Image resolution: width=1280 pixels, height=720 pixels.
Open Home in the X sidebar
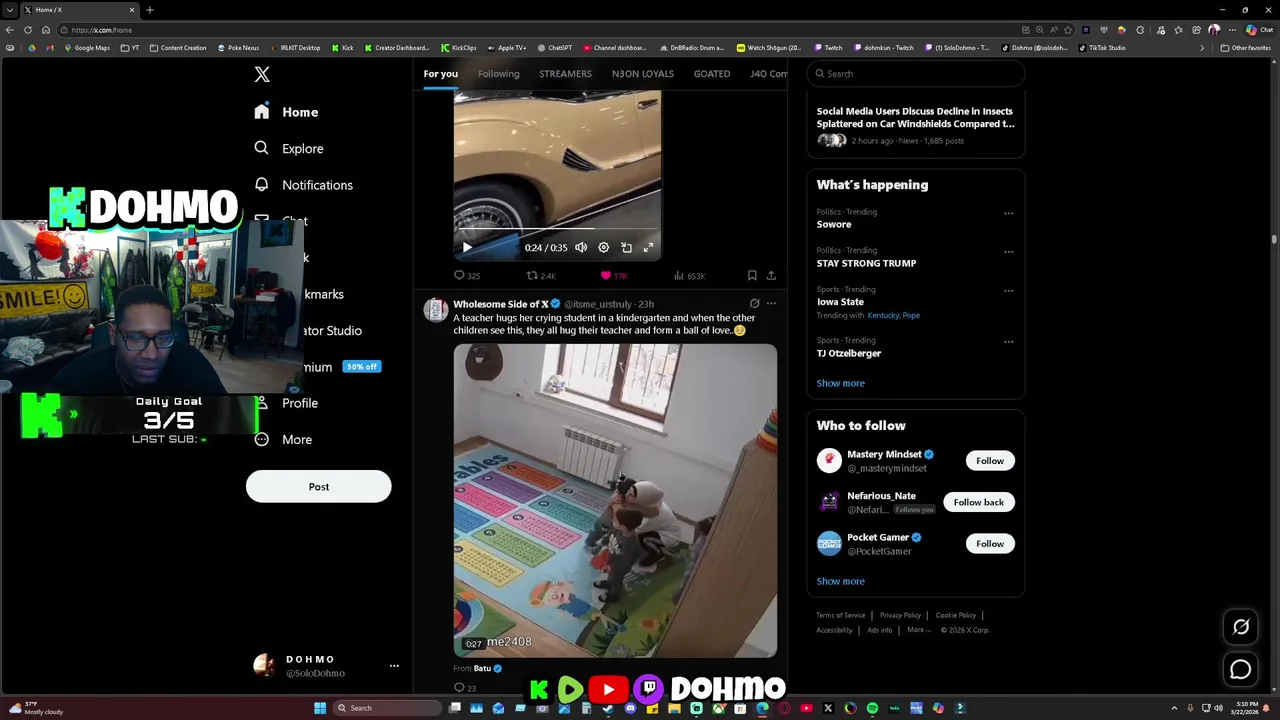[286, 112]
